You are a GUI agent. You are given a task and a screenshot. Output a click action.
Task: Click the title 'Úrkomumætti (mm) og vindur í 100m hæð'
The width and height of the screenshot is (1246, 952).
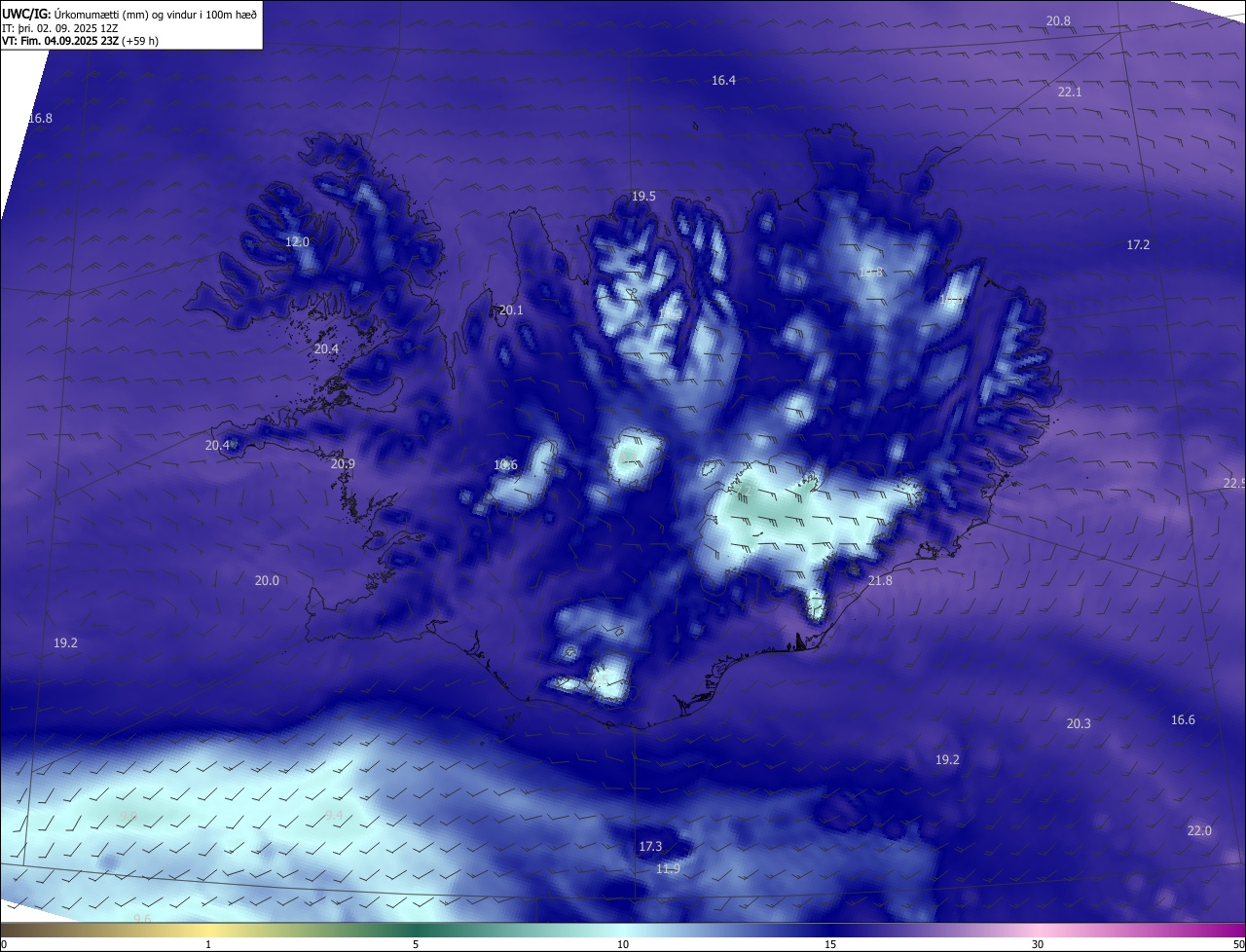tap(155, 14)
